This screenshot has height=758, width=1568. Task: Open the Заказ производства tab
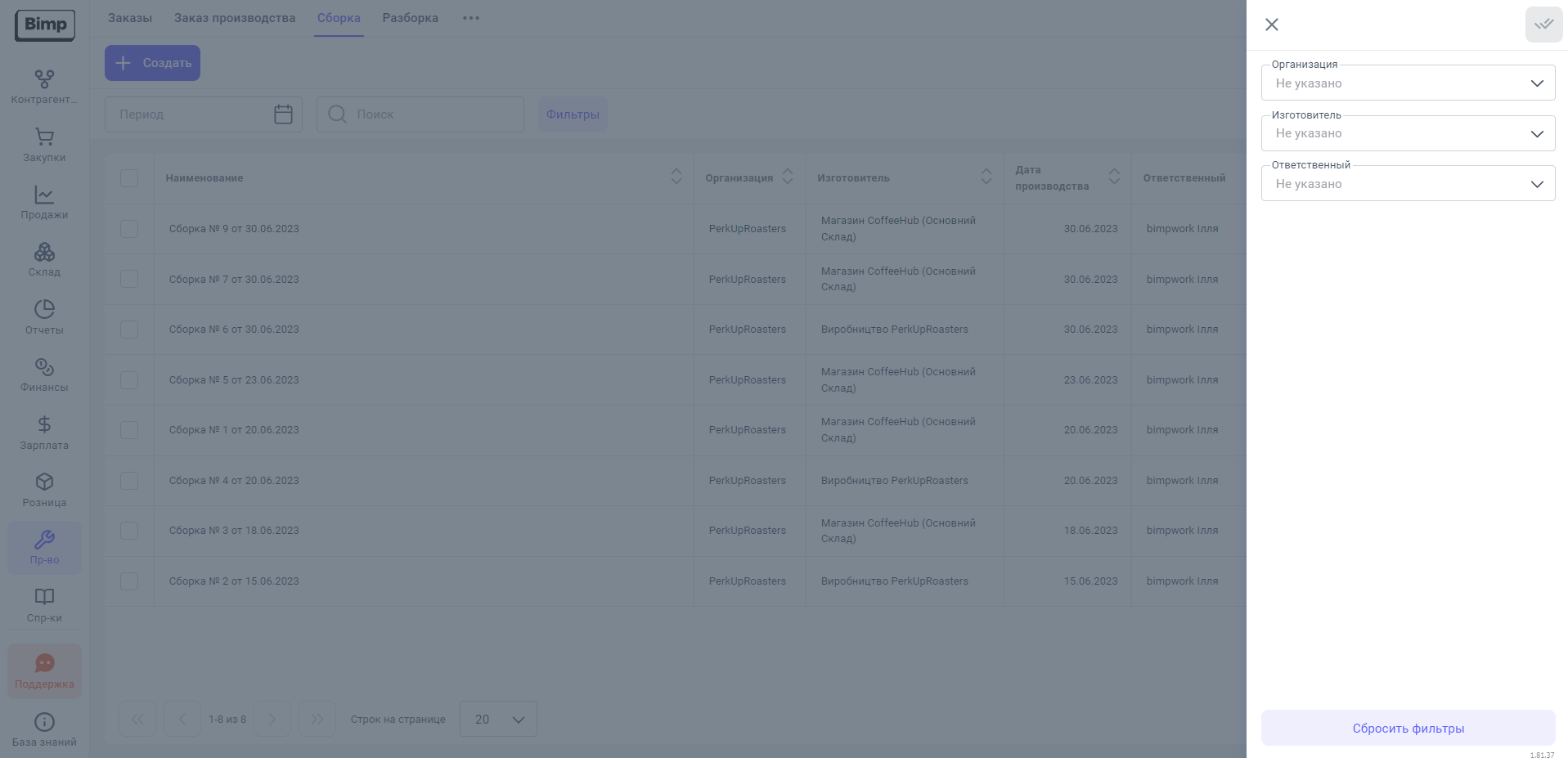[234, 18]
